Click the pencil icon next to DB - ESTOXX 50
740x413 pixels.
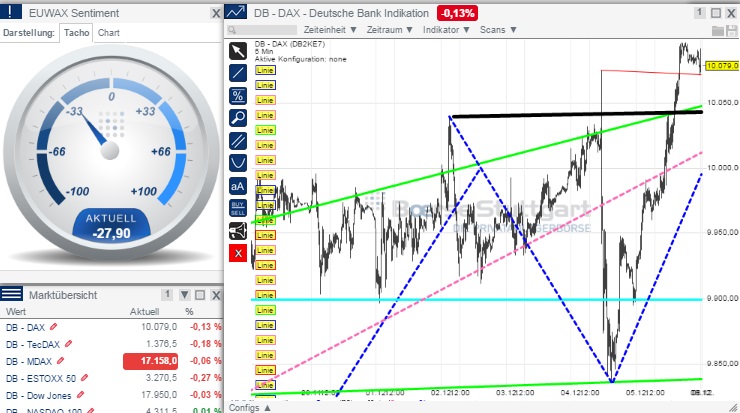coord(84,378)
